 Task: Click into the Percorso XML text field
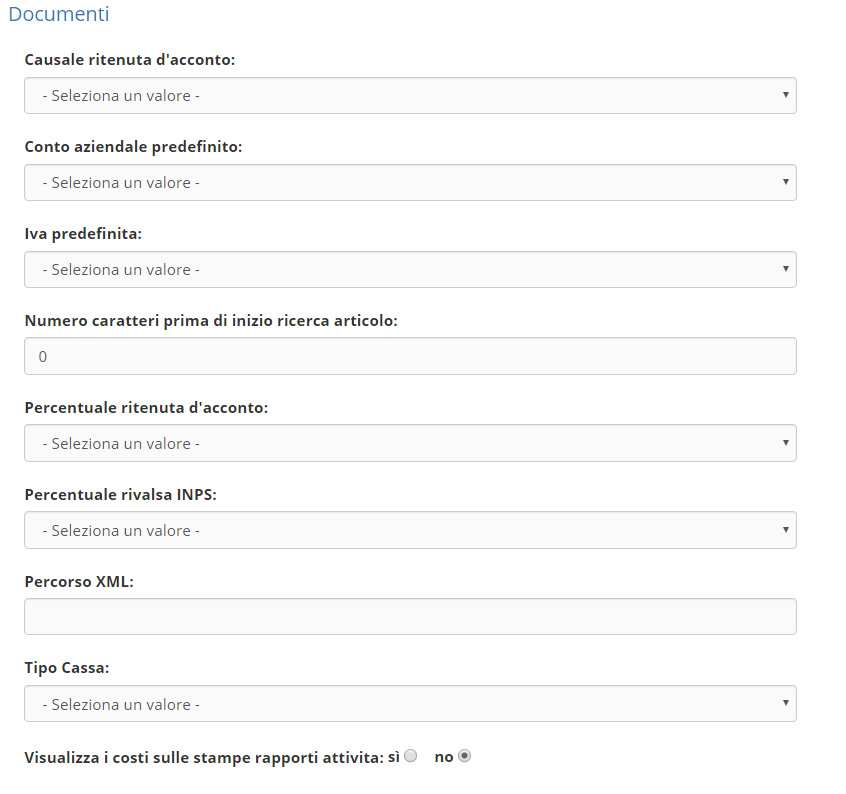(410, 617)
